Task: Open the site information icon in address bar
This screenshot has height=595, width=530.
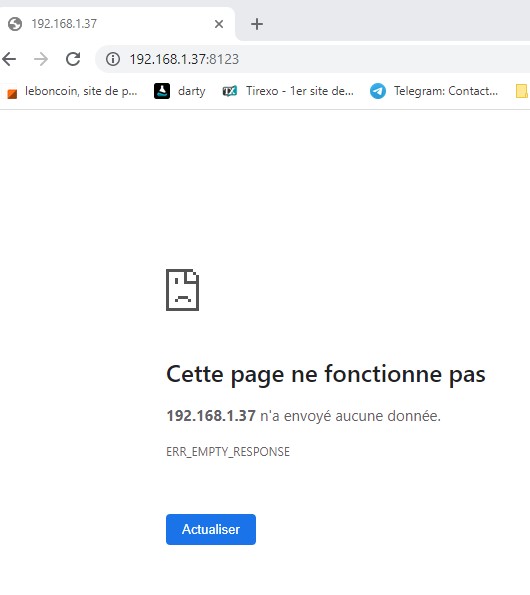Action: [x=113, y=59]
